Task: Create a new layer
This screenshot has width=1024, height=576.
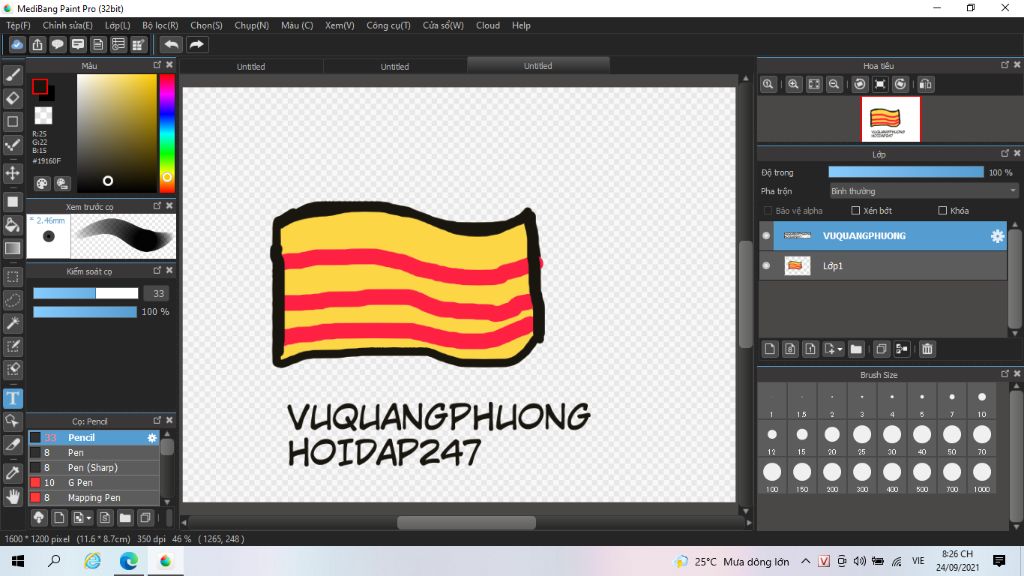Action: tap(770, 349)
